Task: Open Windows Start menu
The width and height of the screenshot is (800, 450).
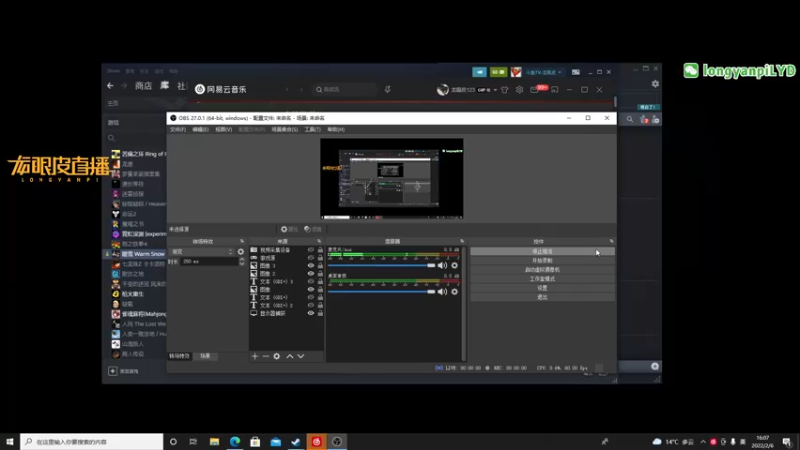Action: click(x=10, y=441)
